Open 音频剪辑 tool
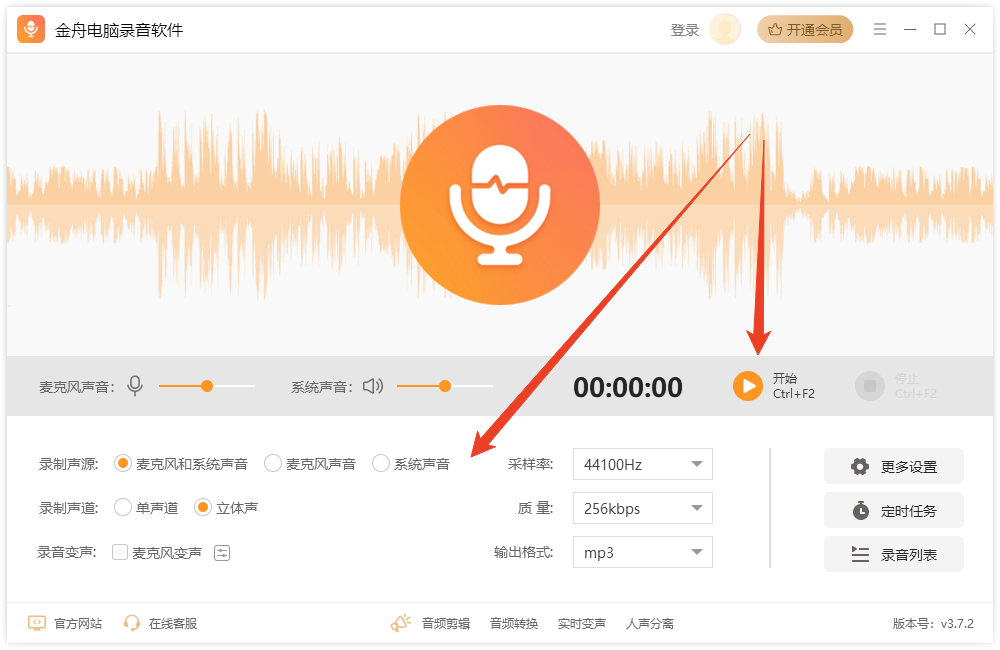 click(x=446, y=623)
